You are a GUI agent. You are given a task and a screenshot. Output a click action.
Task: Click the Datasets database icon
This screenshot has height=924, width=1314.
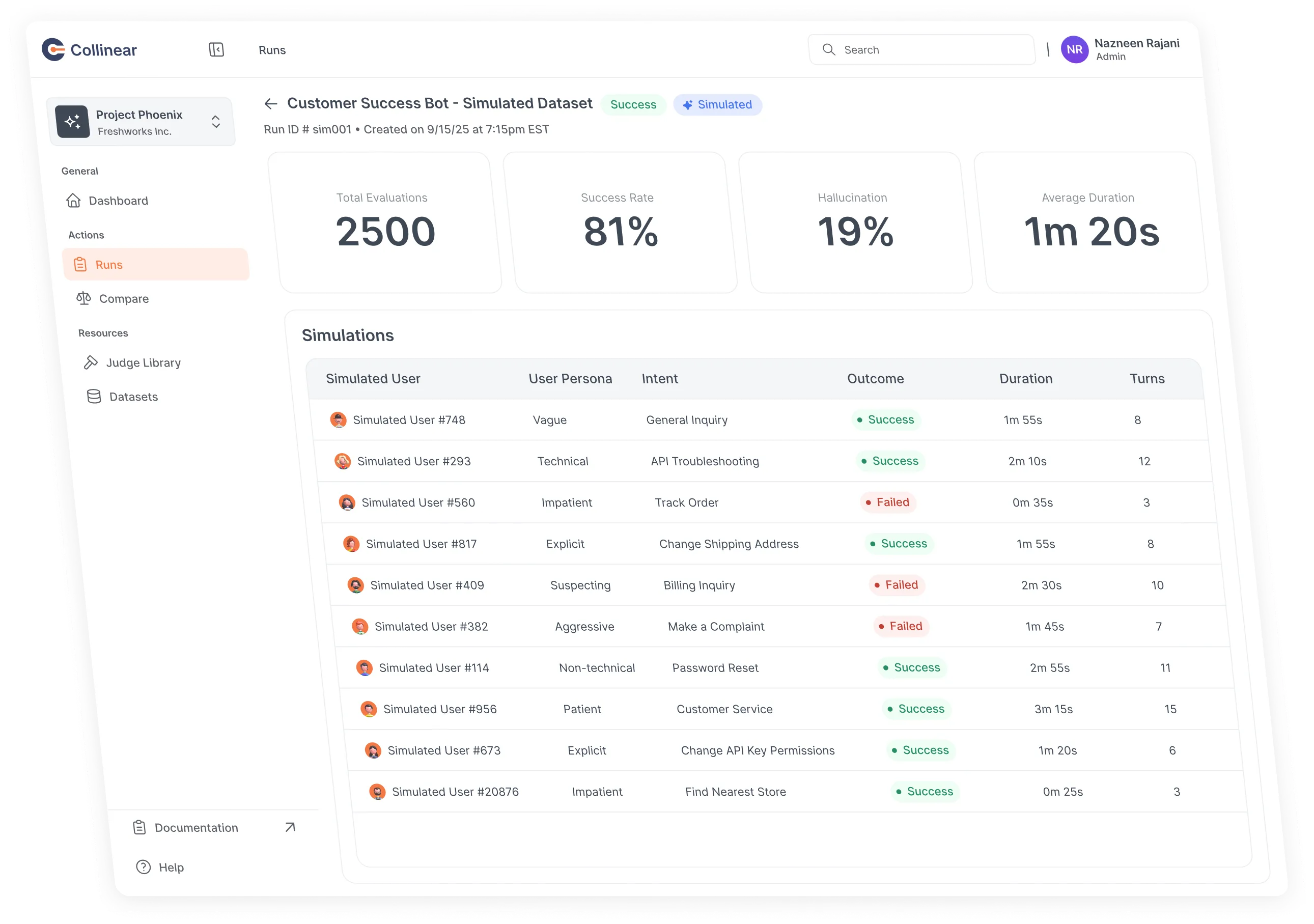[94, 397]
